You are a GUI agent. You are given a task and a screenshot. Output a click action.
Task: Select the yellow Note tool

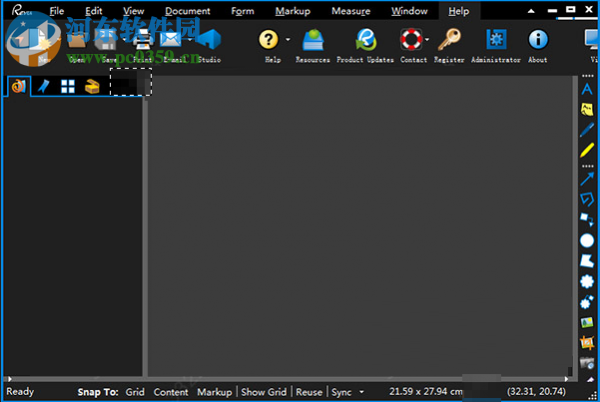[587, 110]
